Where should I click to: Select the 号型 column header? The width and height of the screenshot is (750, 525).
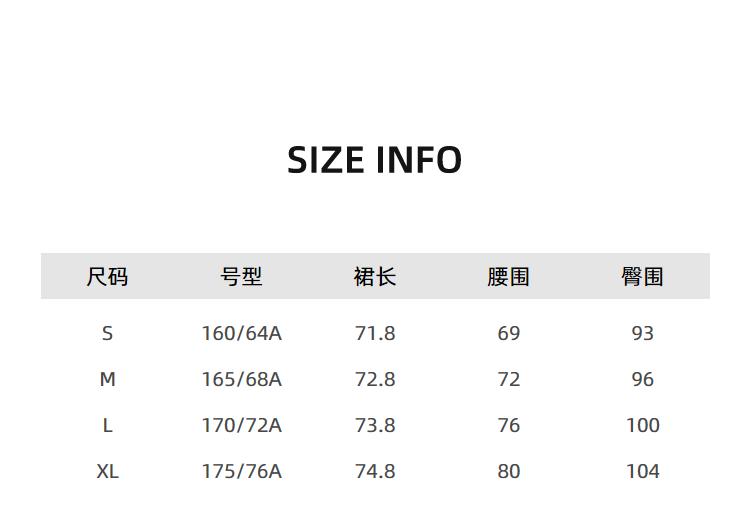[x=241, y=276]
